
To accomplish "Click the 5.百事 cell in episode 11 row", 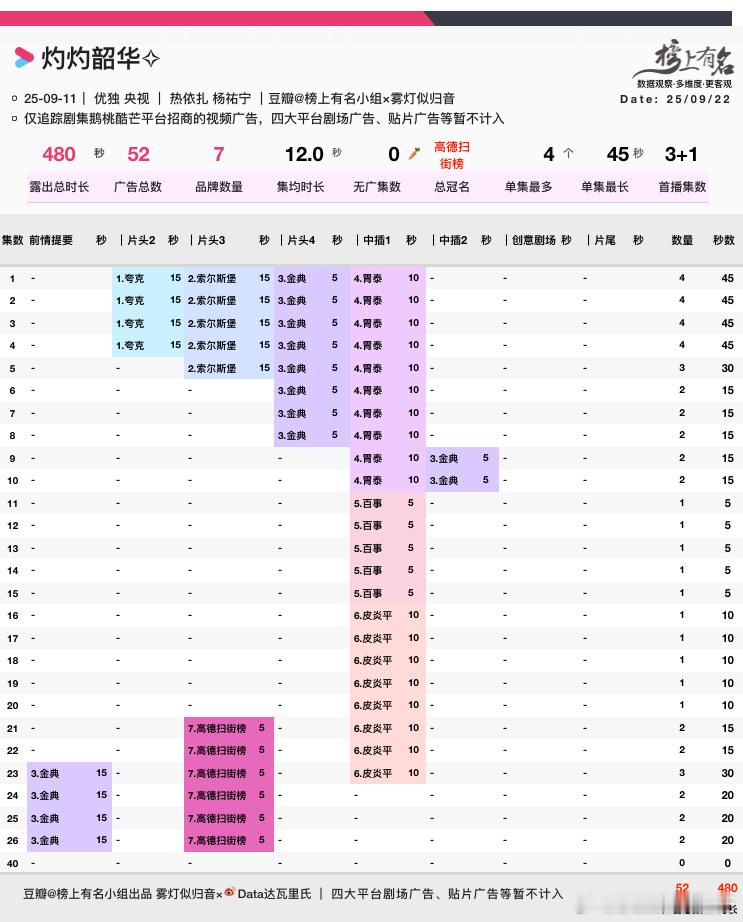I will tap(368, 503).
